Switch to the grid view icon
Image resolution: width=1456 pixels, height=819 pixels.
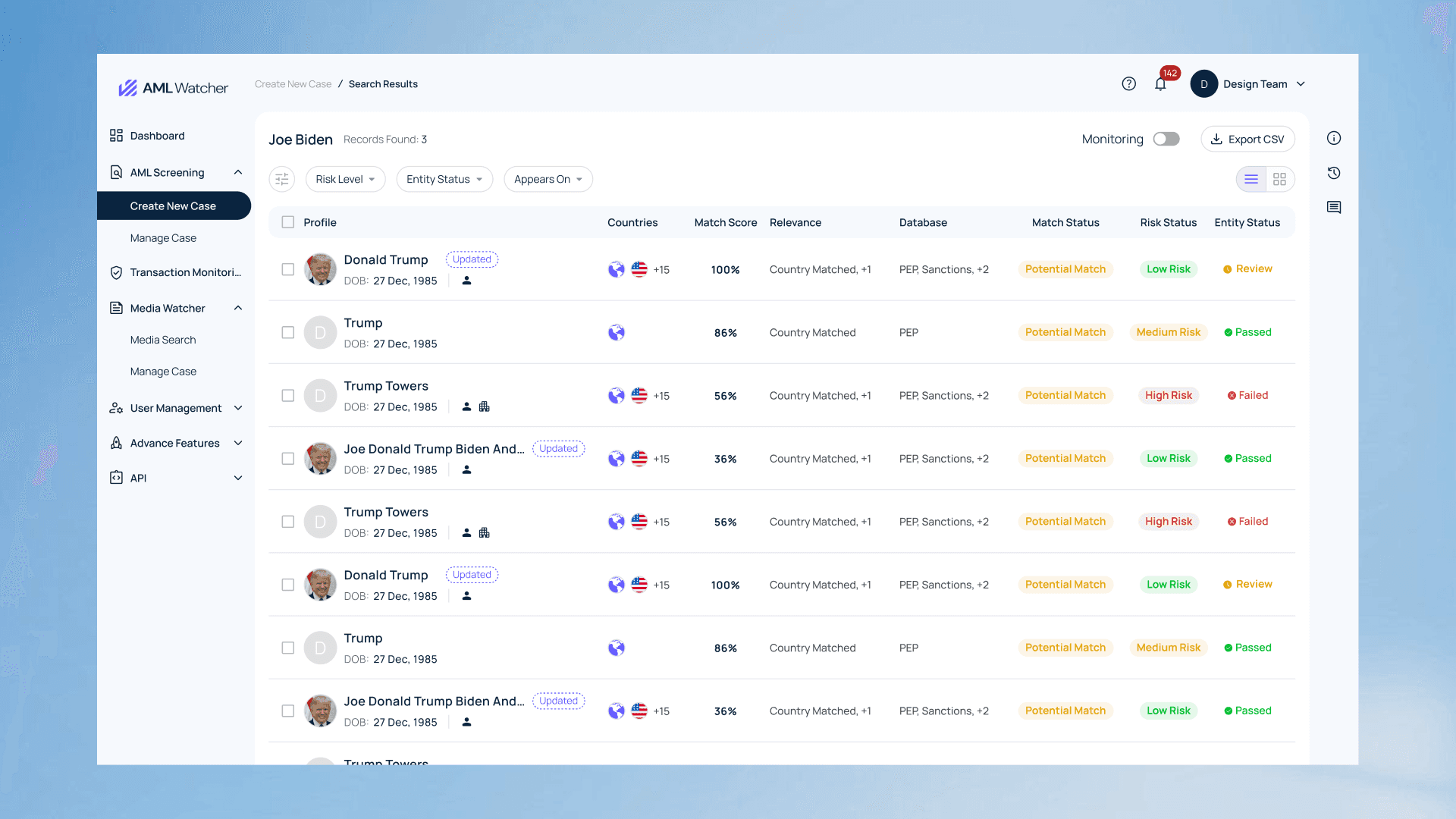click(x=1279, y=179)
